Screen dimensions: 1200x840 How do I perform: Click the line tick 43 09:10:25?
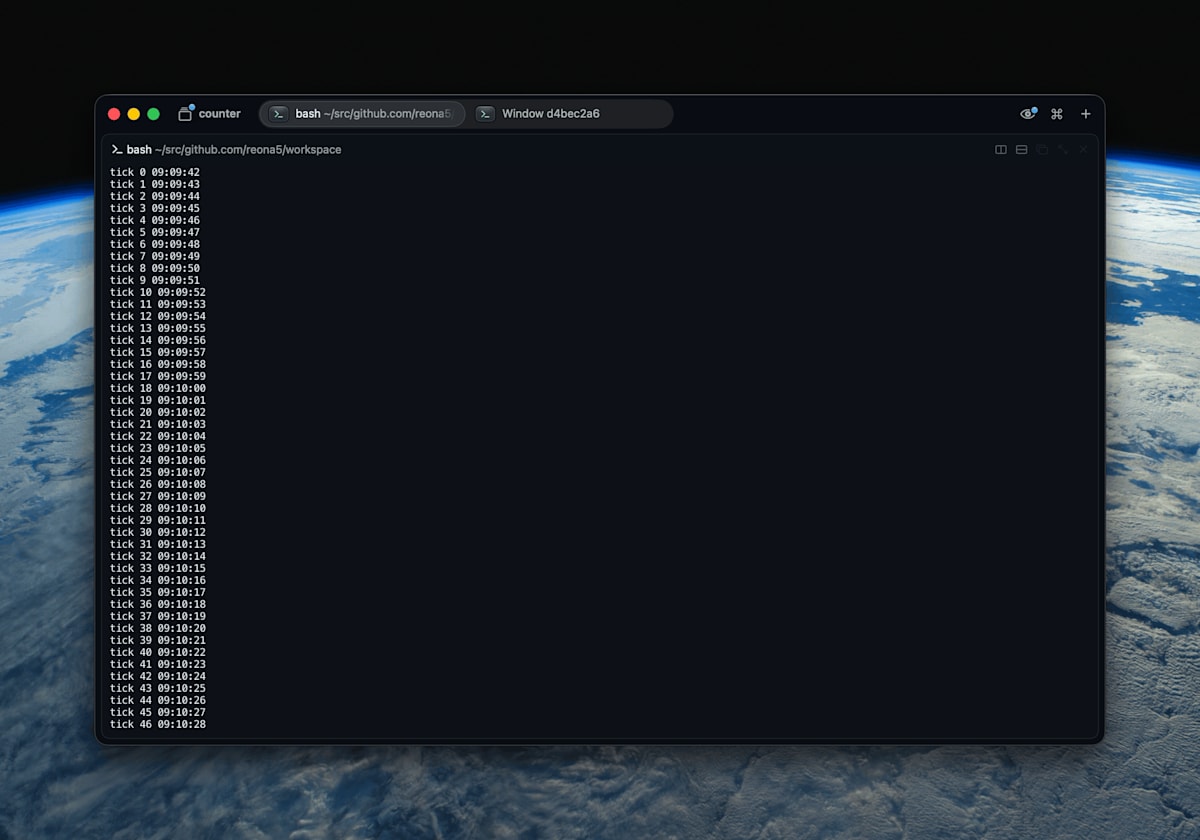(x=158, y=688)
